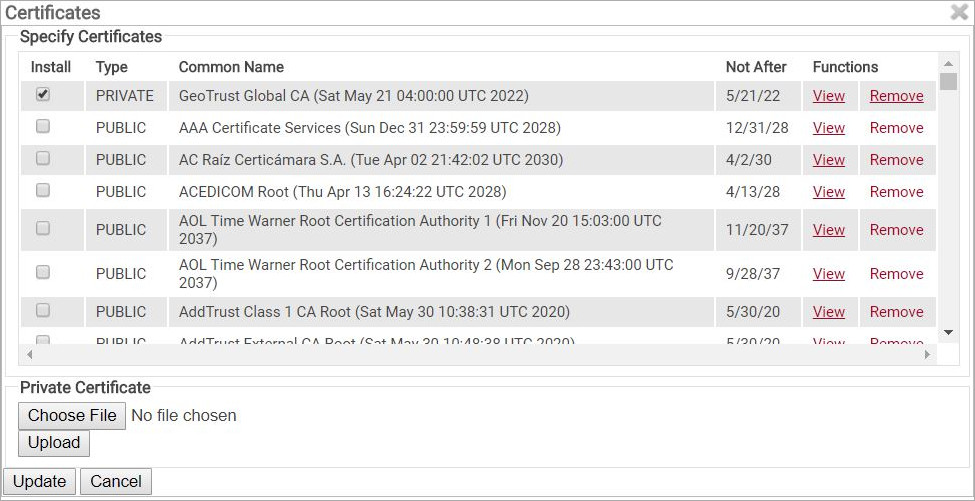Click the Common Name column header
The image size is (975, 501).
231,67
